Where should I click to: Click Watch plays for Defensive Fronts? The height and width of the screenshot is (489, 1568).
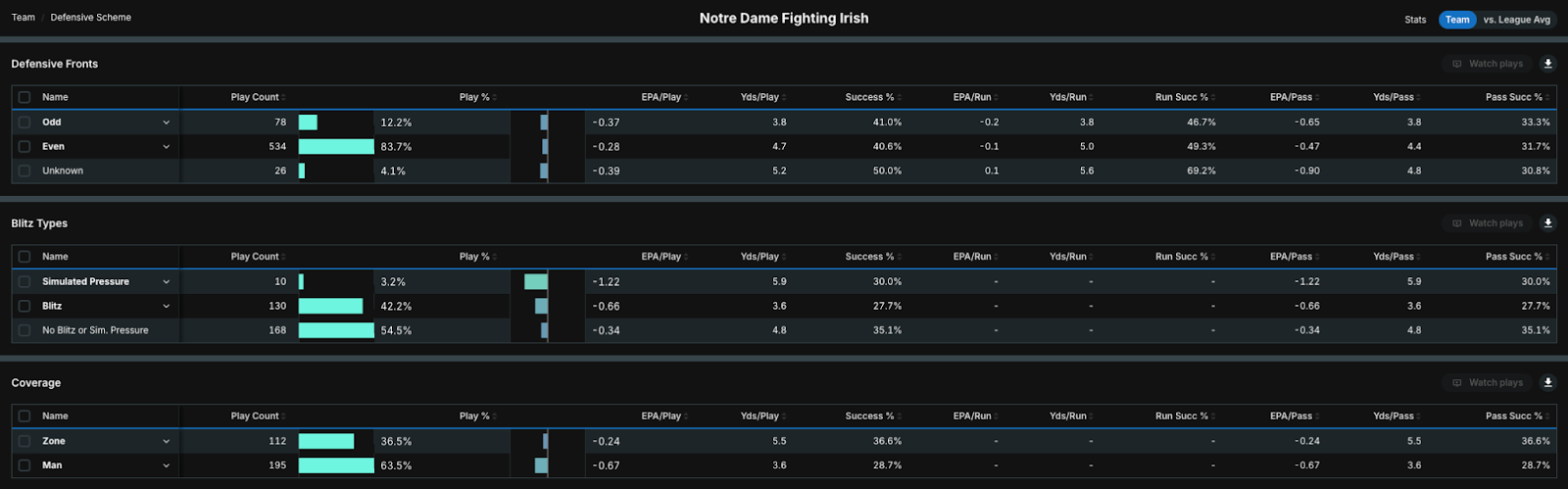click(1488, 64)
